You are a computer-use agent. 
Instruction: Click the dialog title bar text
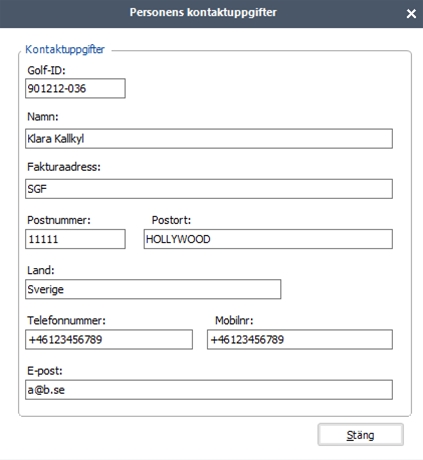pos(203,12)
